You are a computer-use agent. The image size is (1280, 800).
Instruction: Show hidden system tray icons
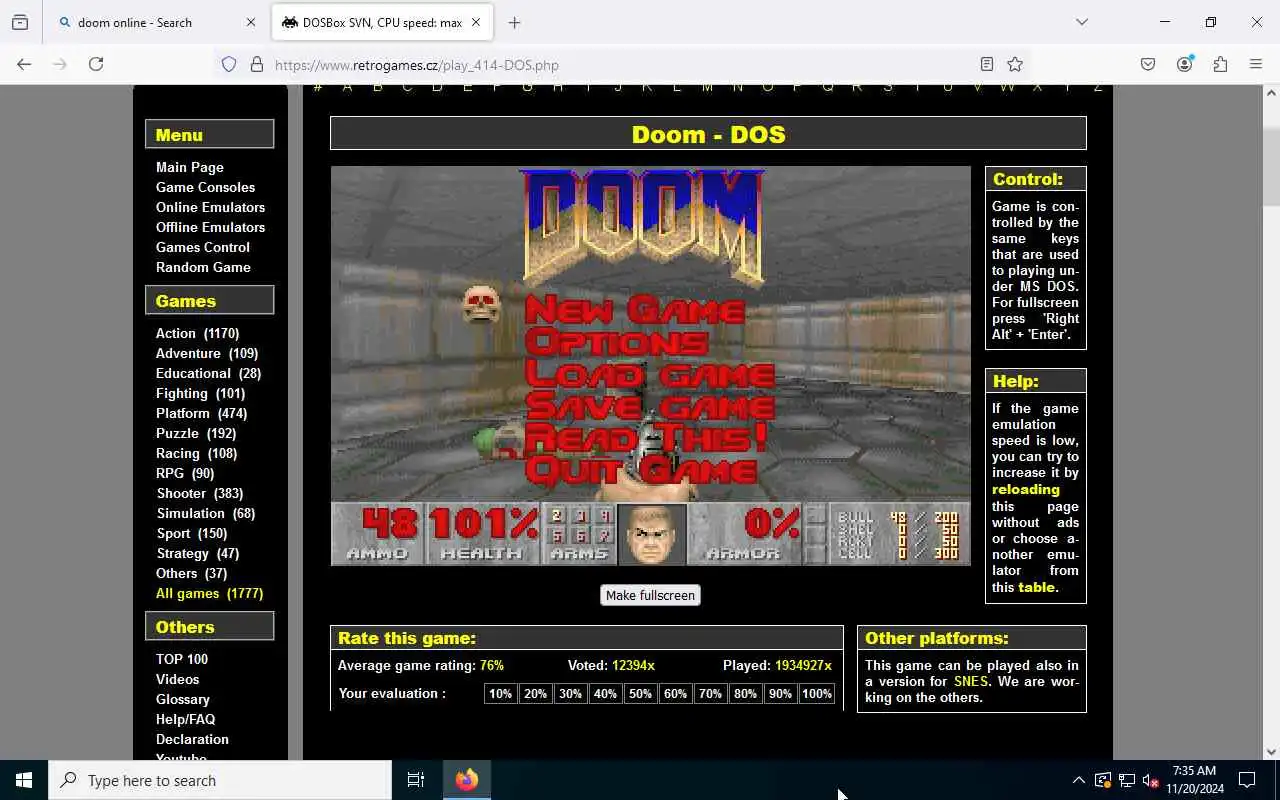[1078, 780]
